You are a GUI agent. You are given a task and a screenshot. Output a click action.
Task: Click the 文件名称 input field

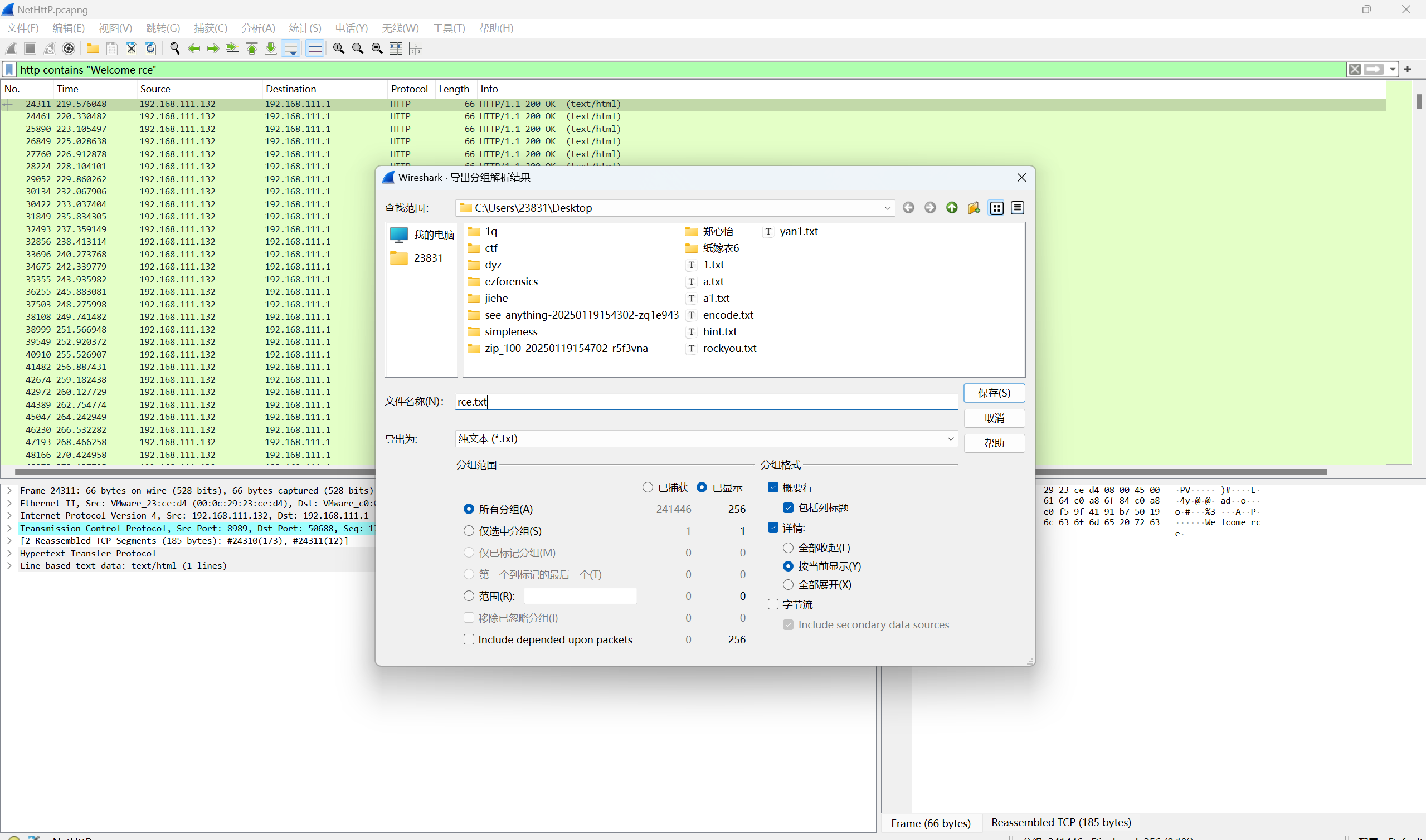[706, 402]
